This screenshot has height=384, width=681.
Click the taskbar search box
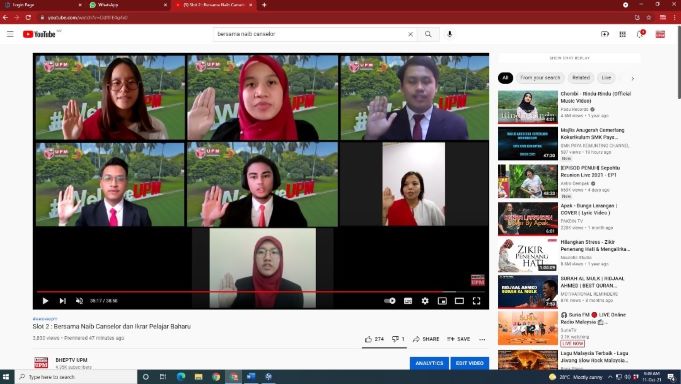(76, 377)
